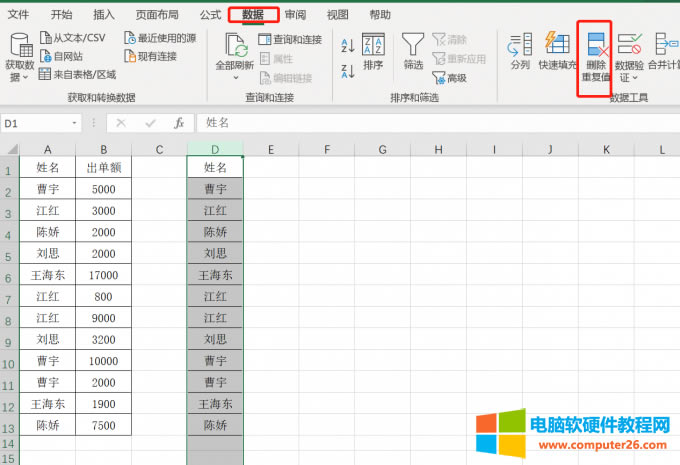Import data From Text/CSV (从文本/CSV)
This screenshot has height=465, width=680.
pos(72,38)
